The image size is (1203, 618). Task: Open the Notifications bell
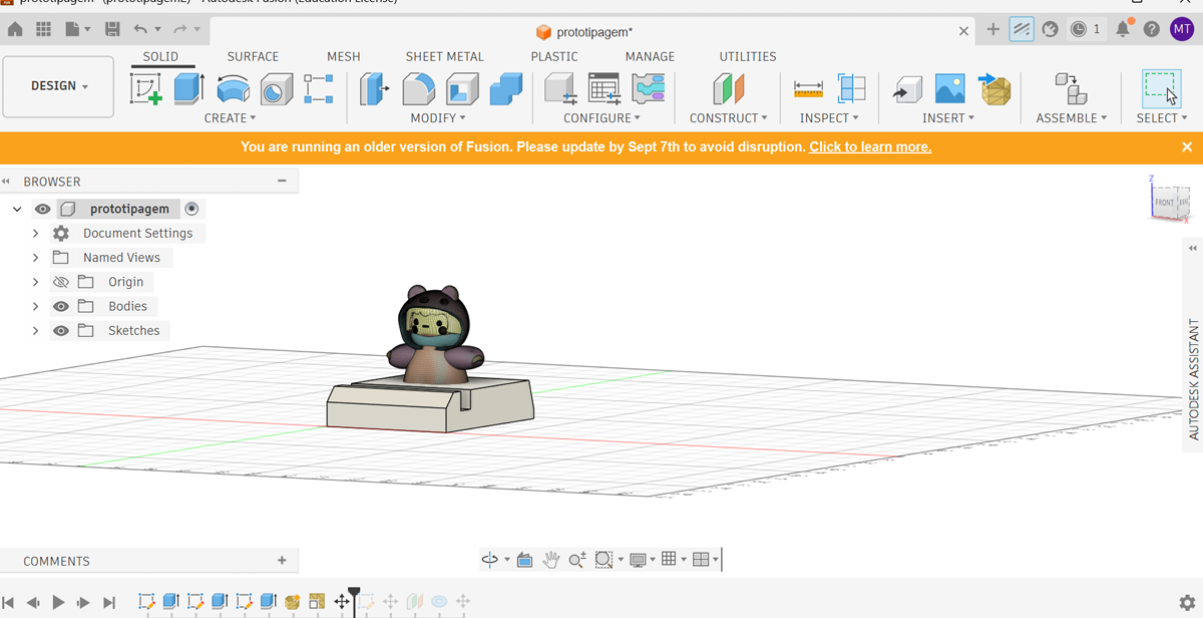pyautogui.click(x=1124, y=30)
